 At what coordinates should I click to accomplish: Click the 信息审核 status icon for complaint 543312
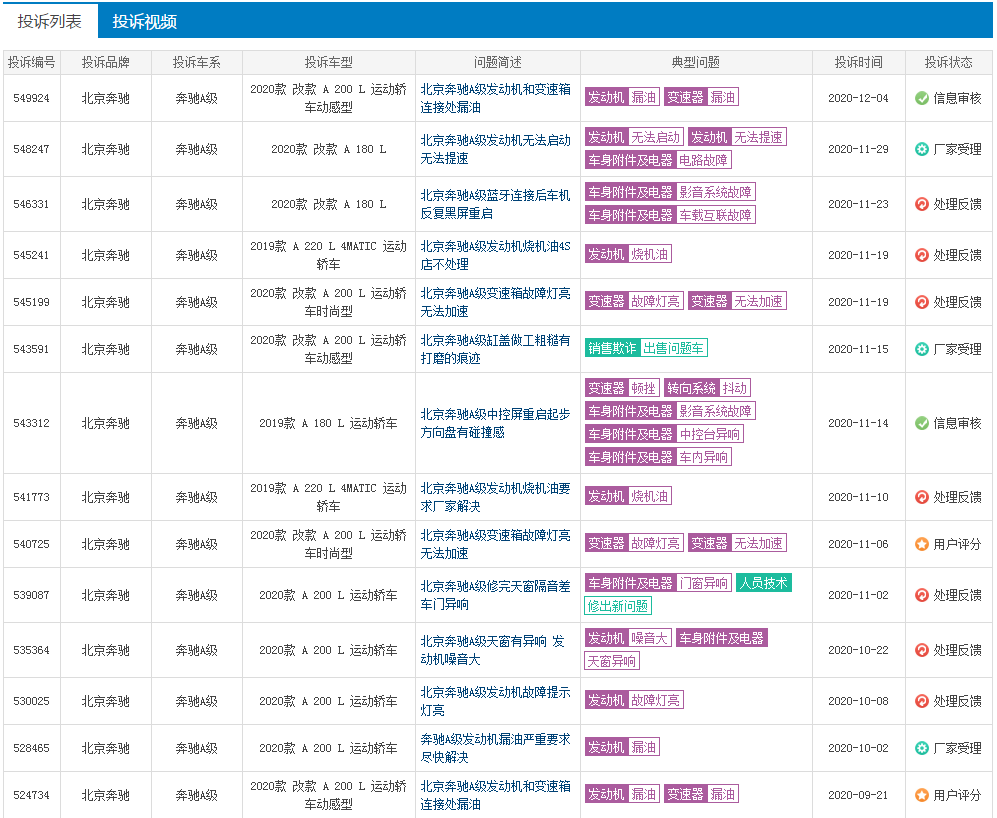(x=921, y=423)
